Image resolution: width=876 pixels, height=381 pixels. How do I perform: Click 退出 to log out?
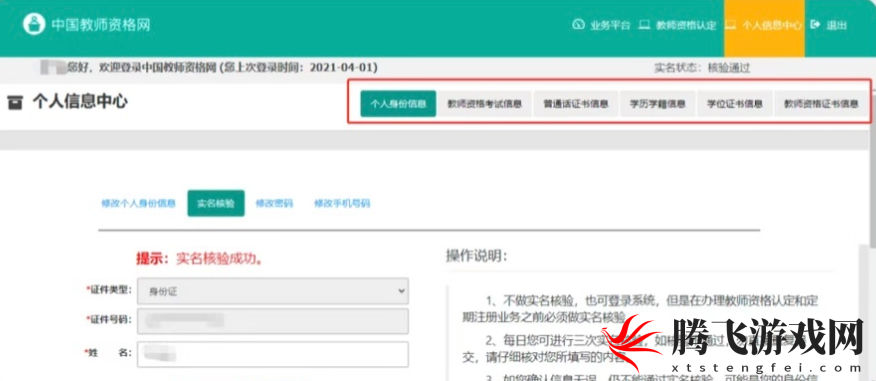pos(836,25)
